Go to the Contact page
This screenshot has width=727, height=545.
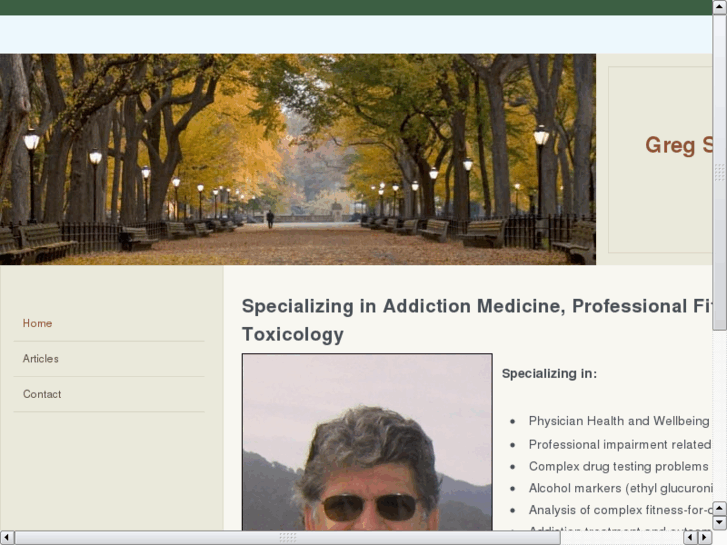point(42,394)
